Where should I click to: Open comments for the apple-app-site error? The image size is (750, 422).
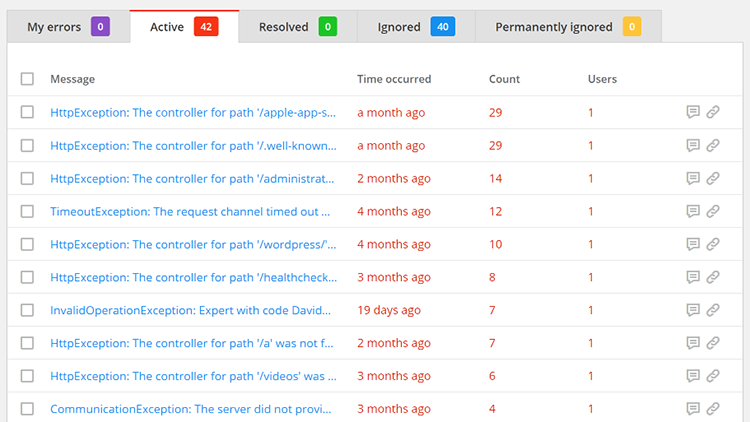coord(692,113)
